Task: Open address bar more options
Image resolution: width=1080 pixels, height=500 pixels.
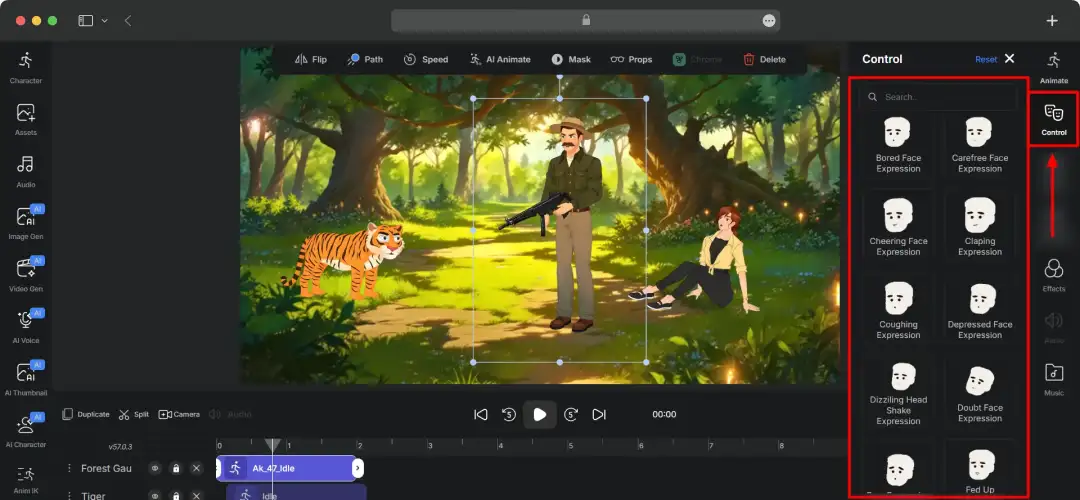Action: (x=769, y=21)
